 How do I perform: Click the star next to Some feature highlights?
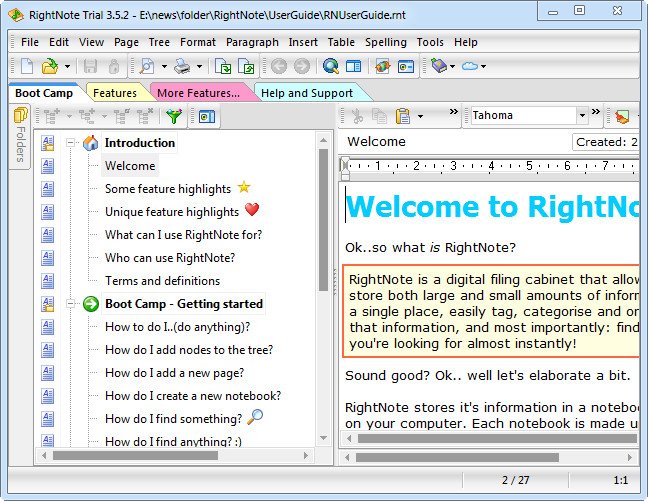tap(244, 187)
